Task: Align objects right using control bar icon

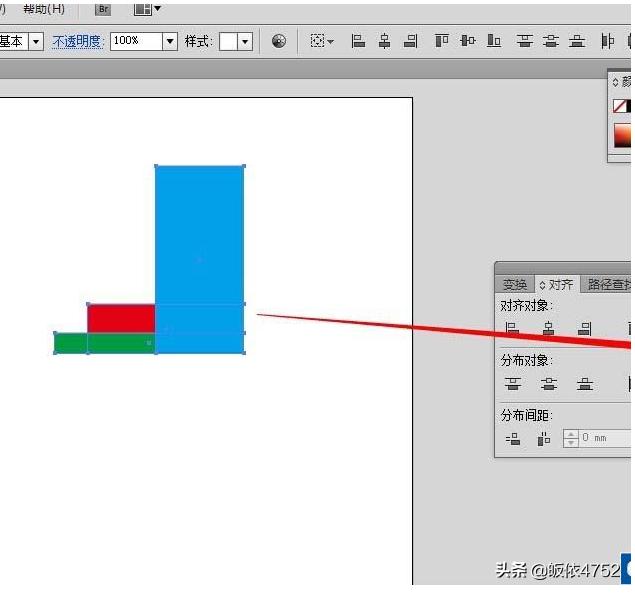Action: click(x=411, y=41)
